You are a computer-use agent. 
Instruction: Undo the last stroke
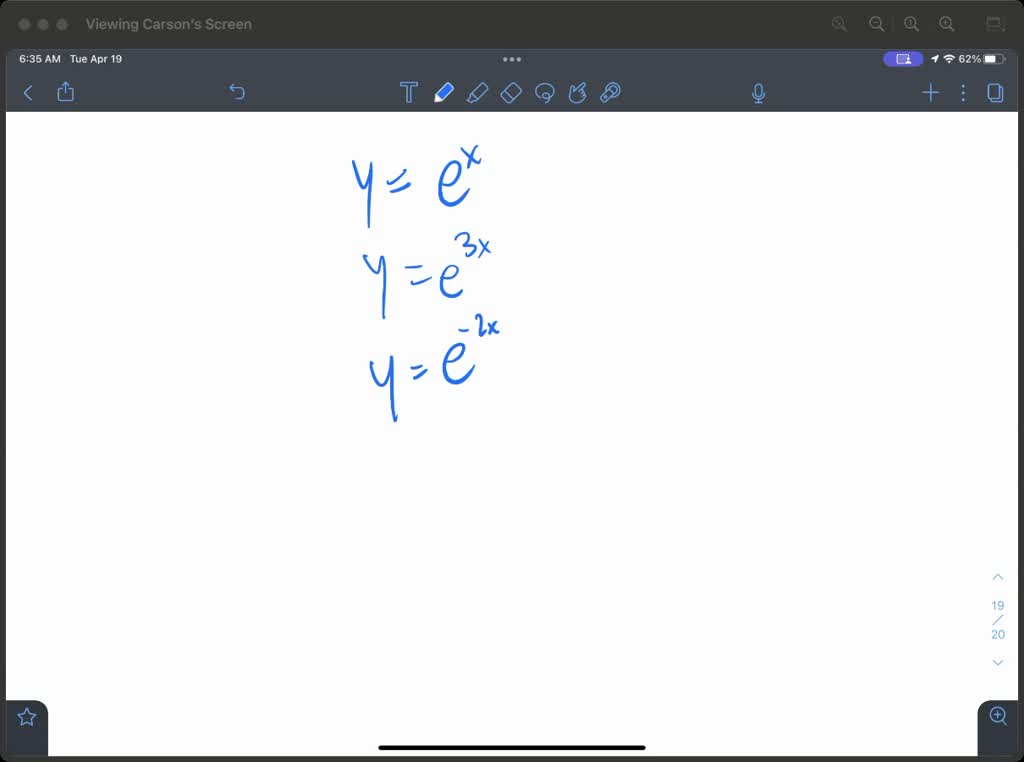[x=237, y=91]
